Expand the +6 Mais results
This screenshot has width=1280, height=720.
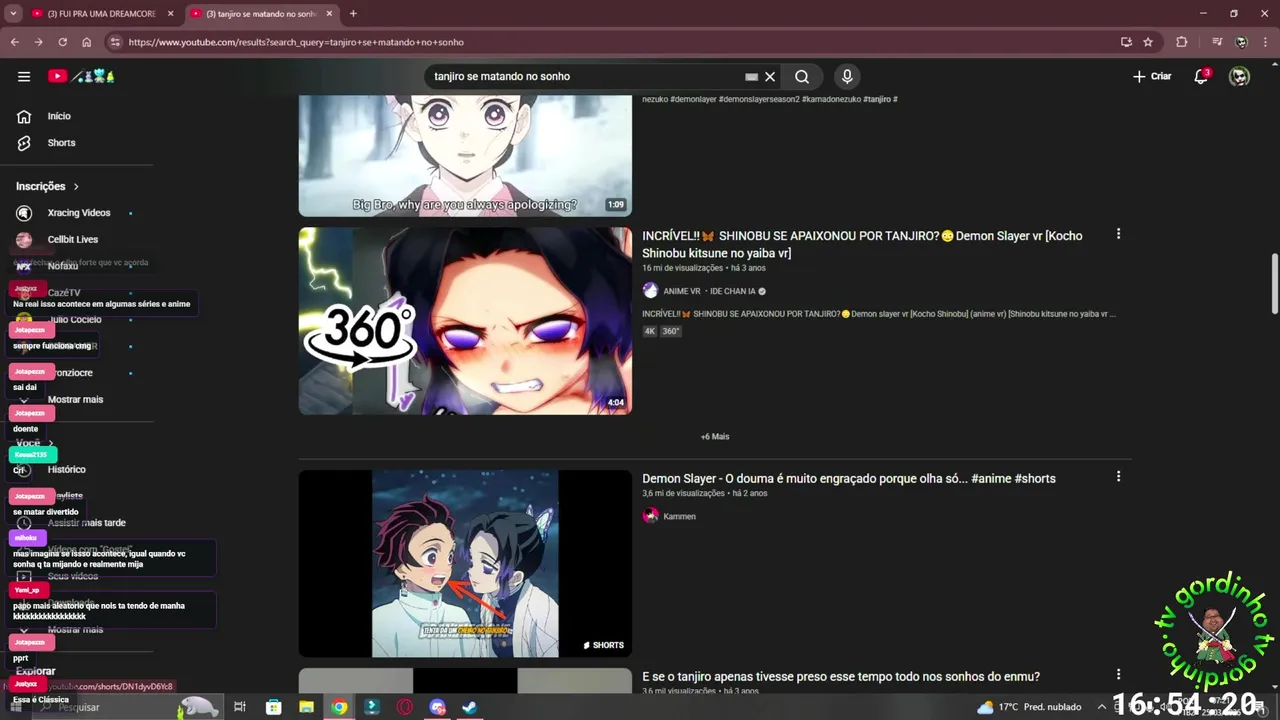715,437
